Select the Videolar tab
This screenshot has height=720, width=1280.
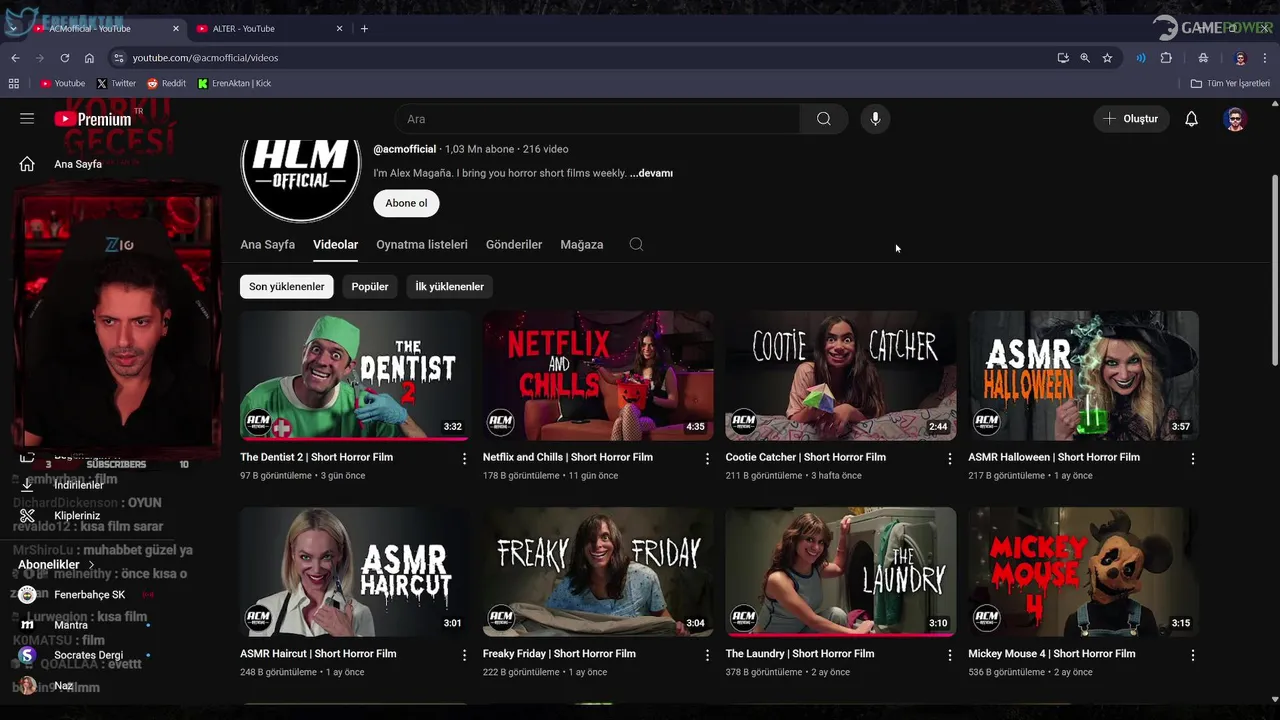coord(335,244)
